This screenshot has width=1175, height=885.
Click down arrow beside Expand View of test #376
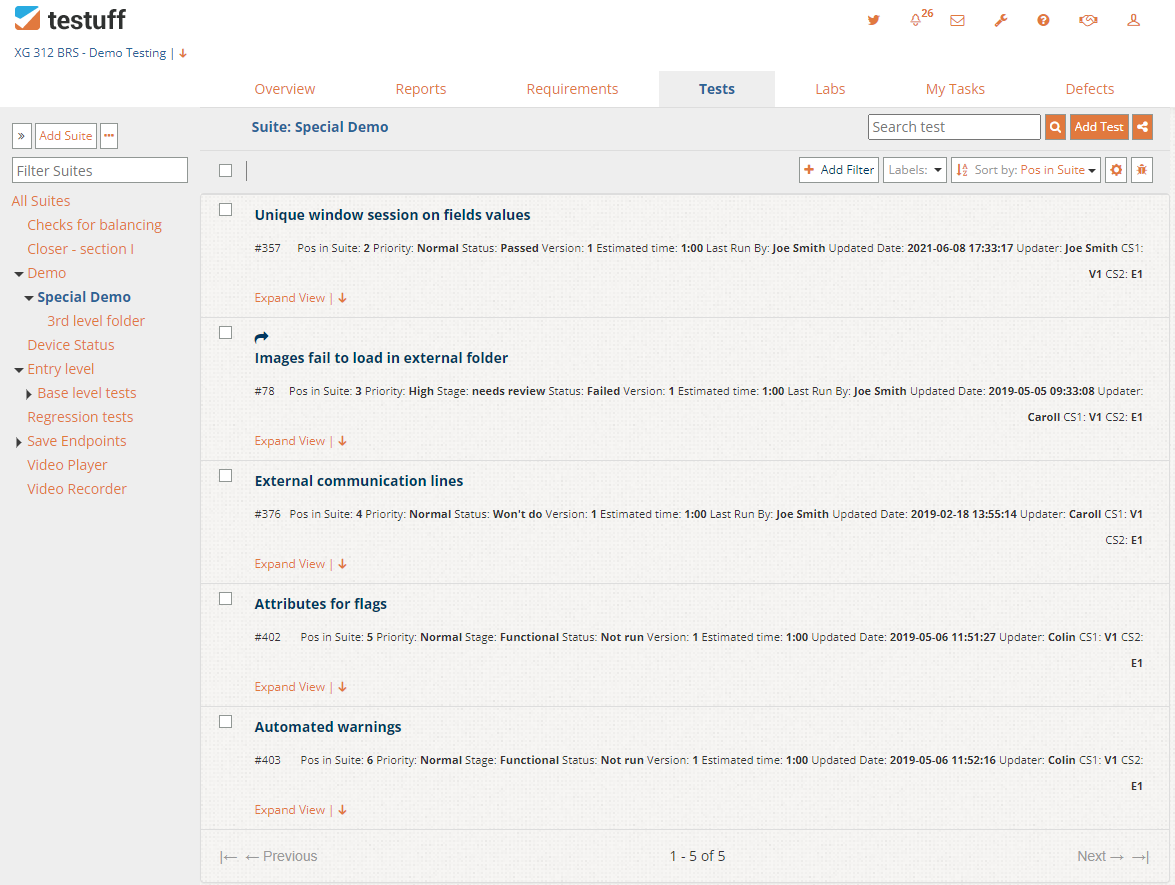pos(342,564)
